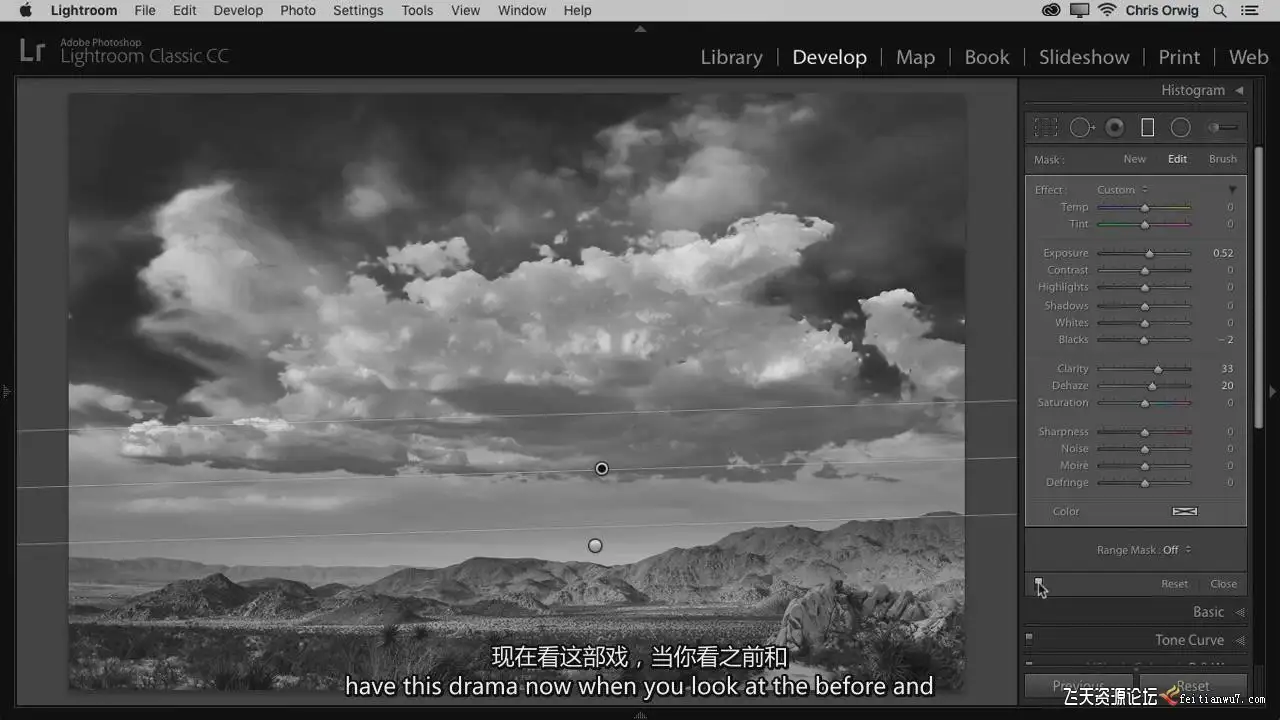
Task: Click the Previous button
Action: (1078, 686)
